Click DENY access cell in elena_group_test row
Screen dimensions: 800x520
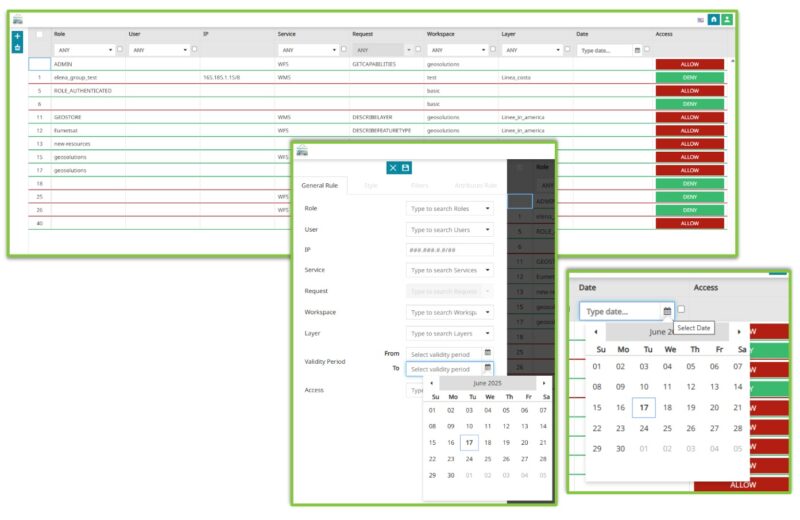pos(690,78)
